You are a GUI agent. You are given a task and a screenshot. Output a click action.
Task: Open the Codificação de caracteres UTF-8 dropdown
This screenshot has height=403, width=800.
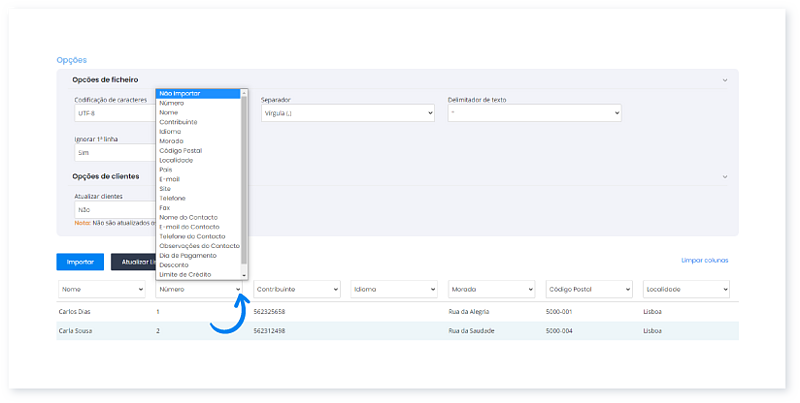[113, 113]
